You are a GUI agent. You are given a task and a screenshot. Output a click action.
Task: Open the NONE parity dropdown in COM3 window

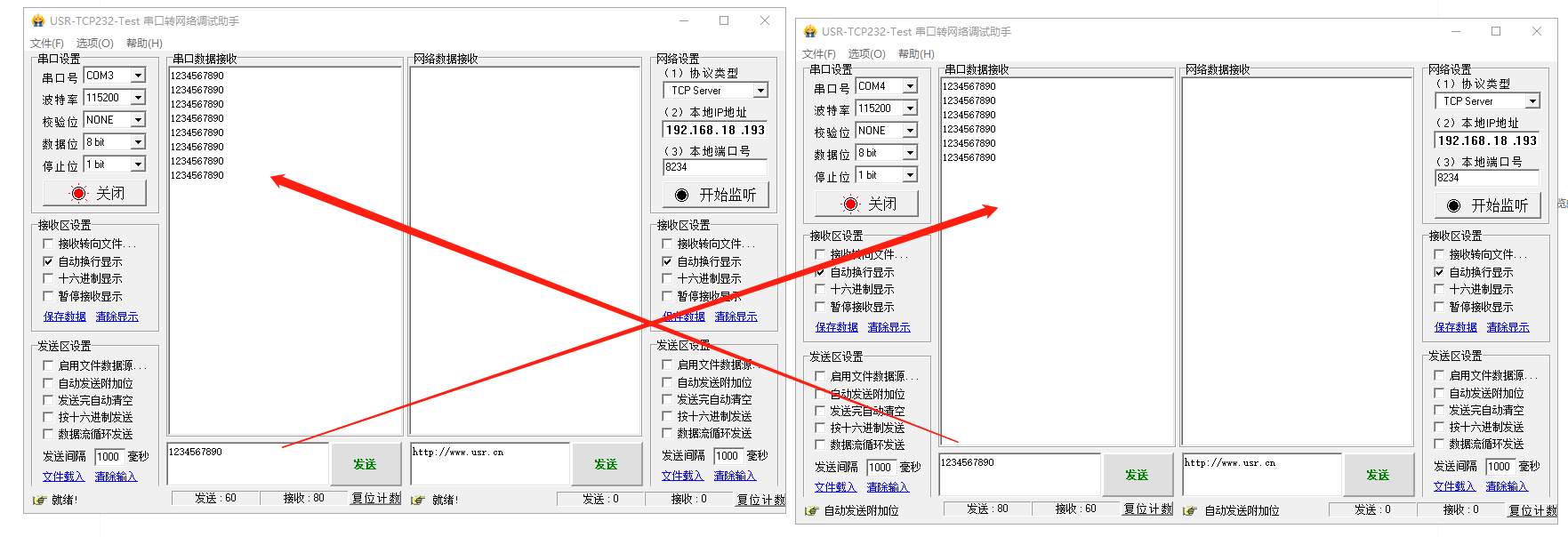pyautogui.click(x=138, y=120)
